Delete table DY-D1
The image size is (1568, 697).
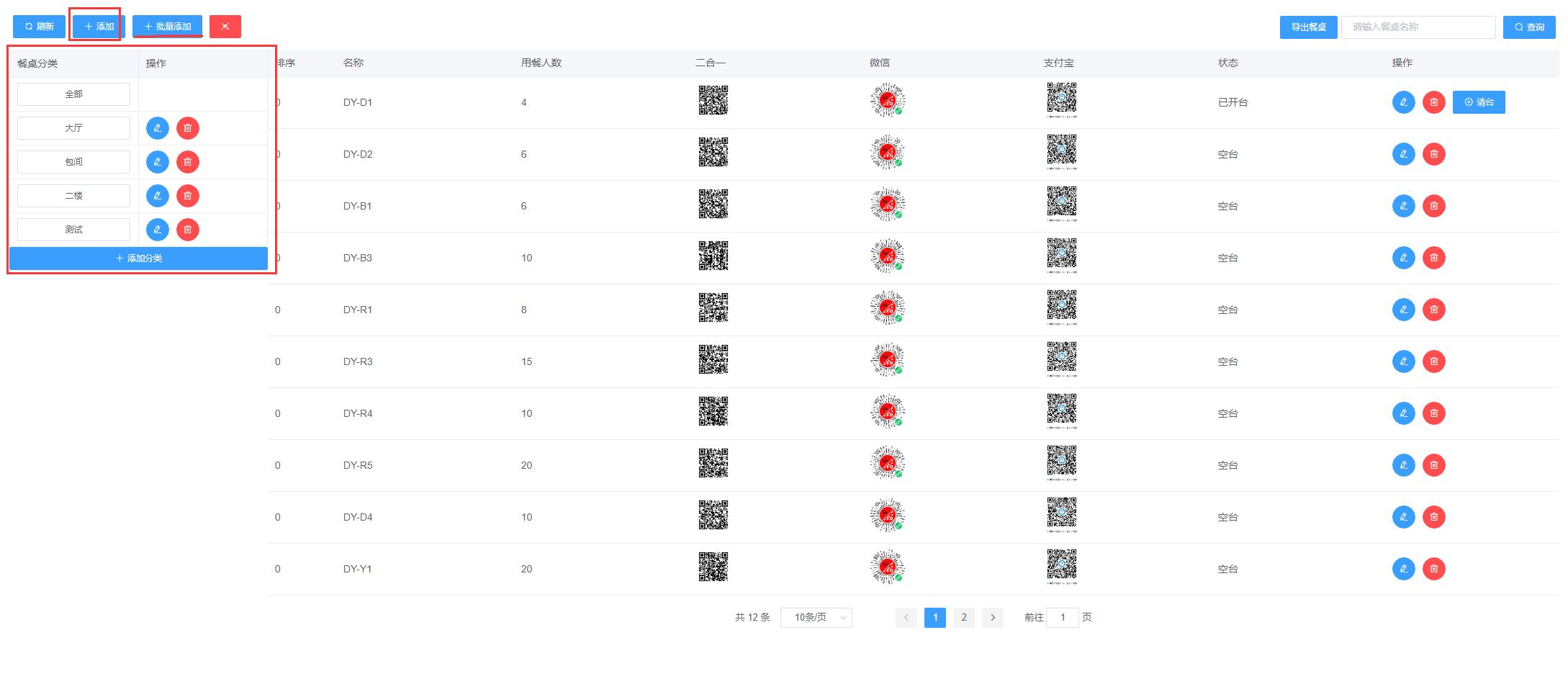(x=1434, y=102)
